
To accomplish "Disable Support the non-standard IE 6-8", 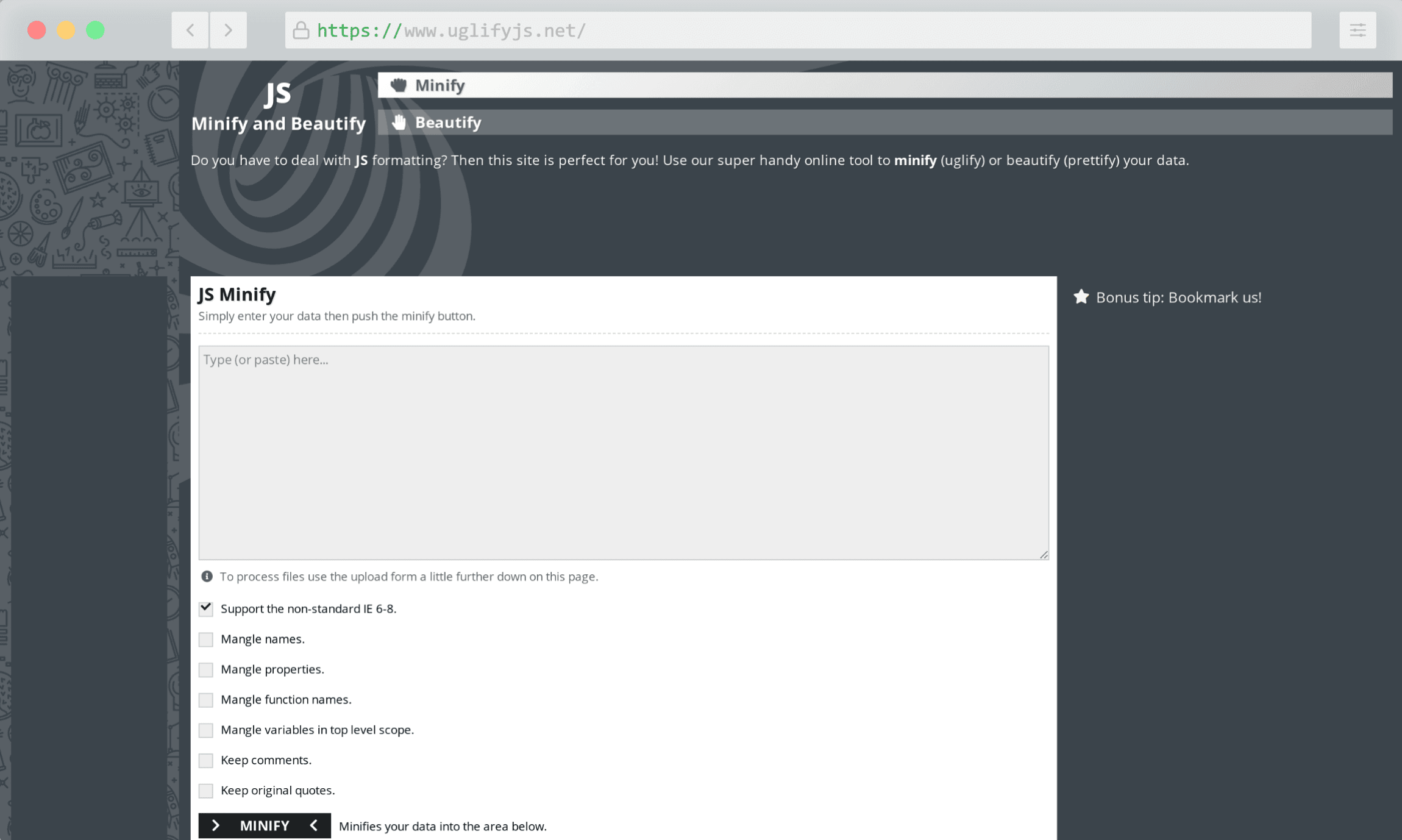I will click(205, 608).
